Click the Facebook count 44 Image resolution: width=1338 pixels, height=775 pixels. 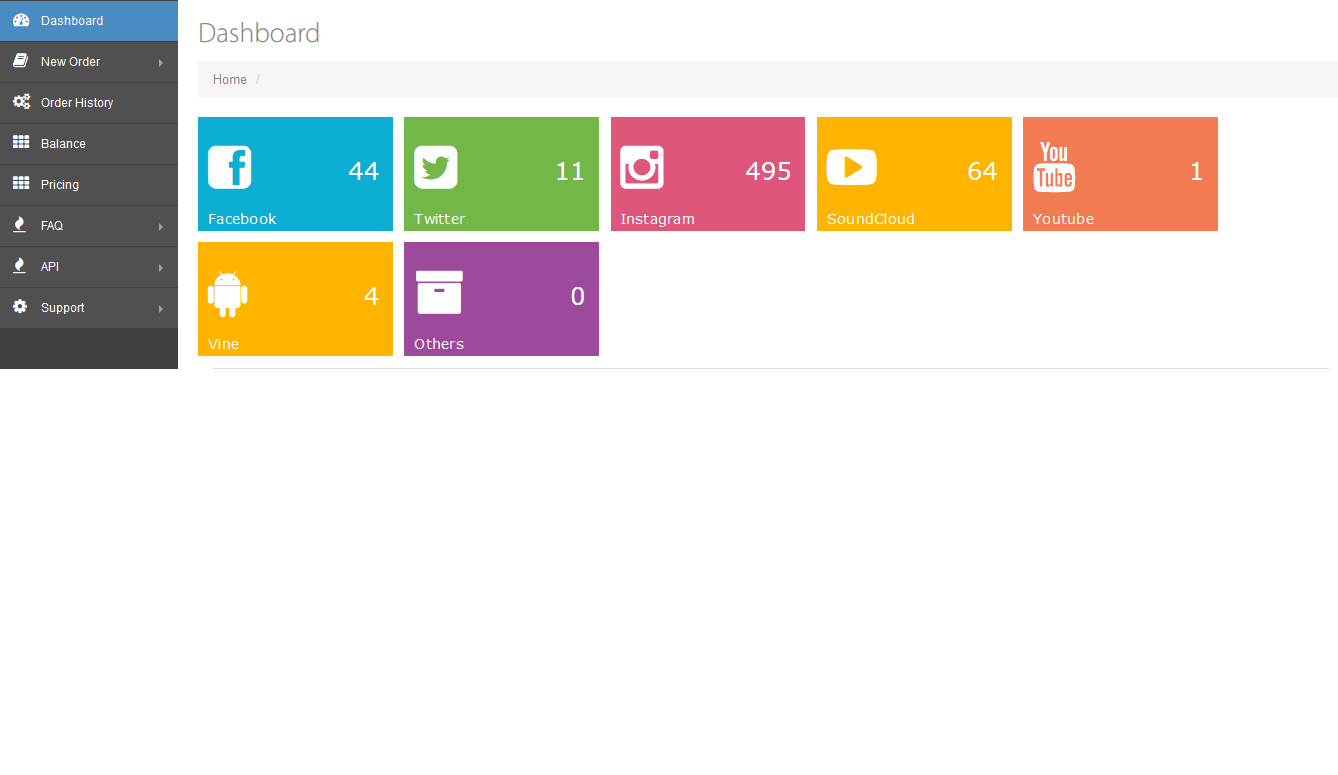(x=364, y=172)
